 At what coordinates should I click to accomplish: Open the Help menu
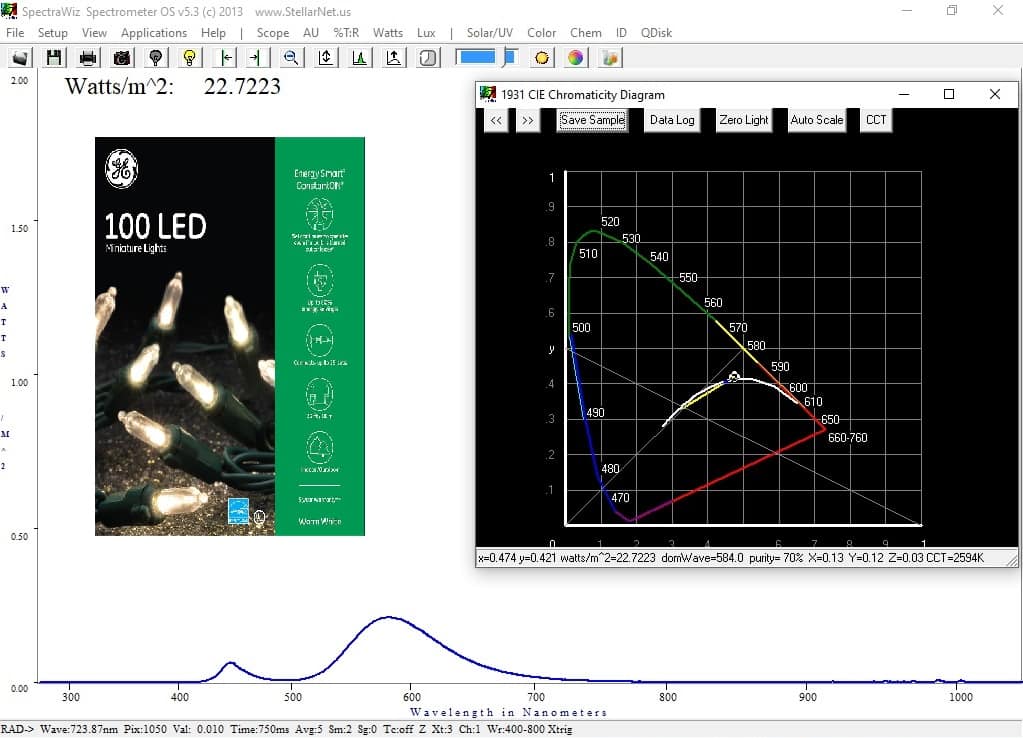pyautogui.click(x=213, y=33)
